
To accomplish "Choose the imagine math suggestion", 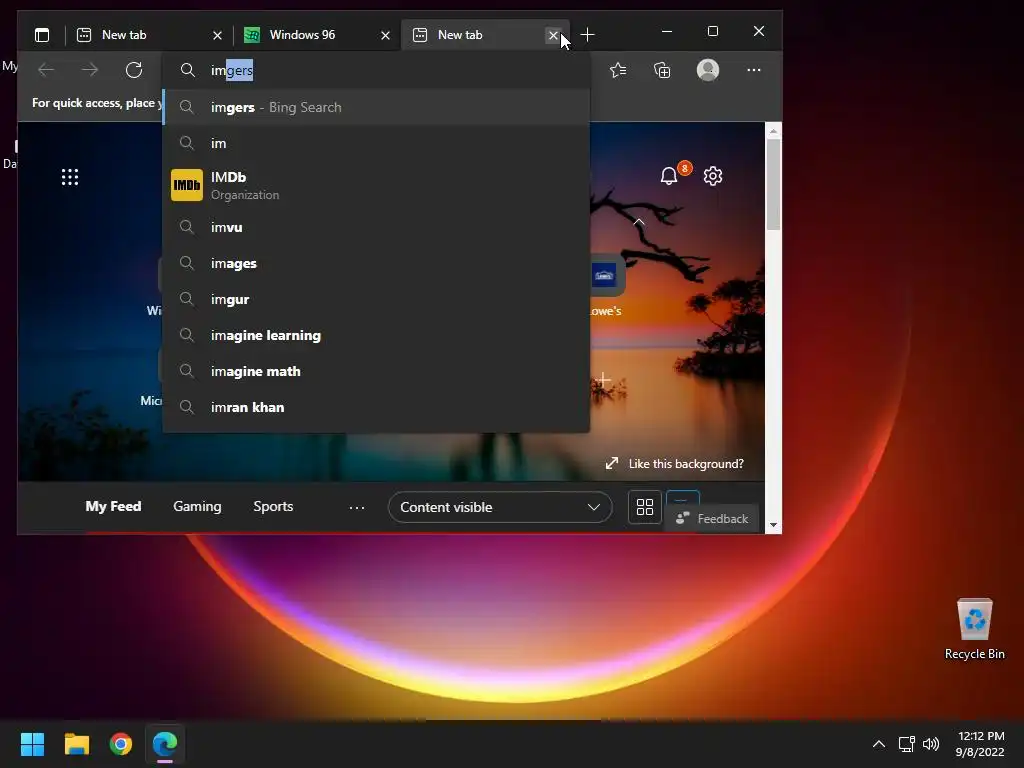I will click(376, 371).
